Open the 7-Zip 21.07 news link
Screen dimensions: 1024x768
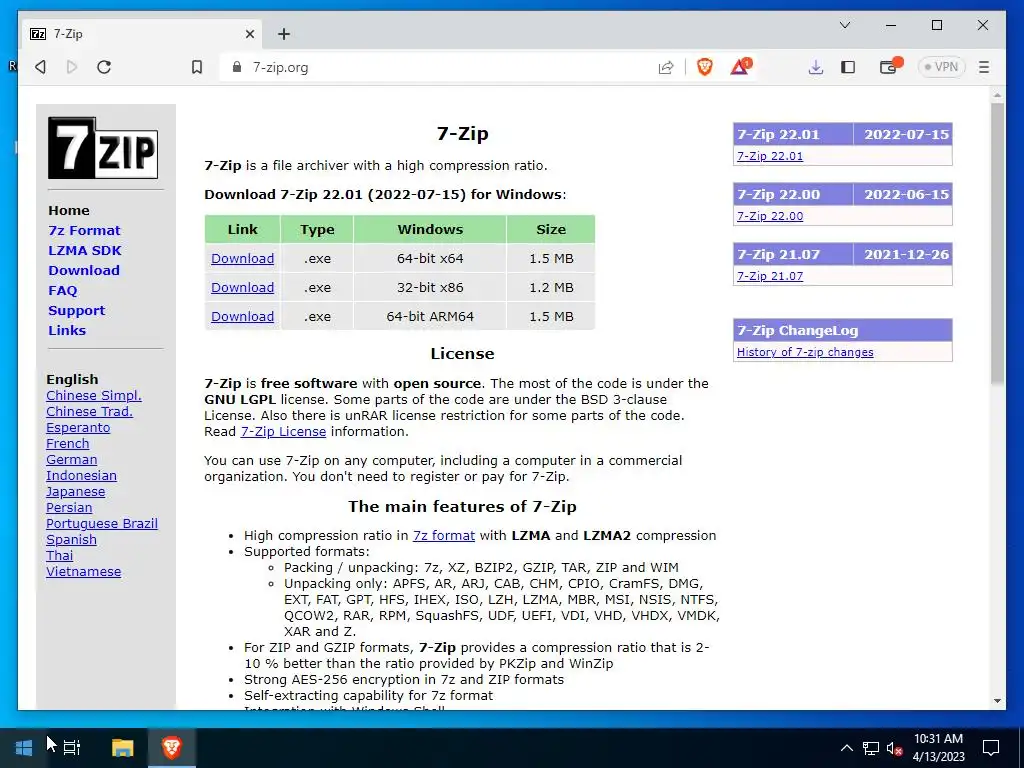(x=770, y=276)
